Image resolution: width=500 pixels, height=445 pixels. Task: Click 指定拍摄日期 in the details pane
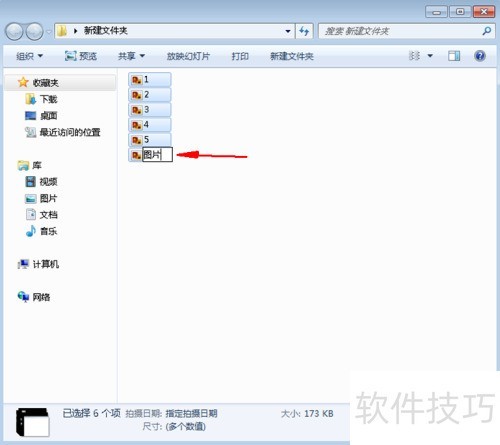point(191,414)
